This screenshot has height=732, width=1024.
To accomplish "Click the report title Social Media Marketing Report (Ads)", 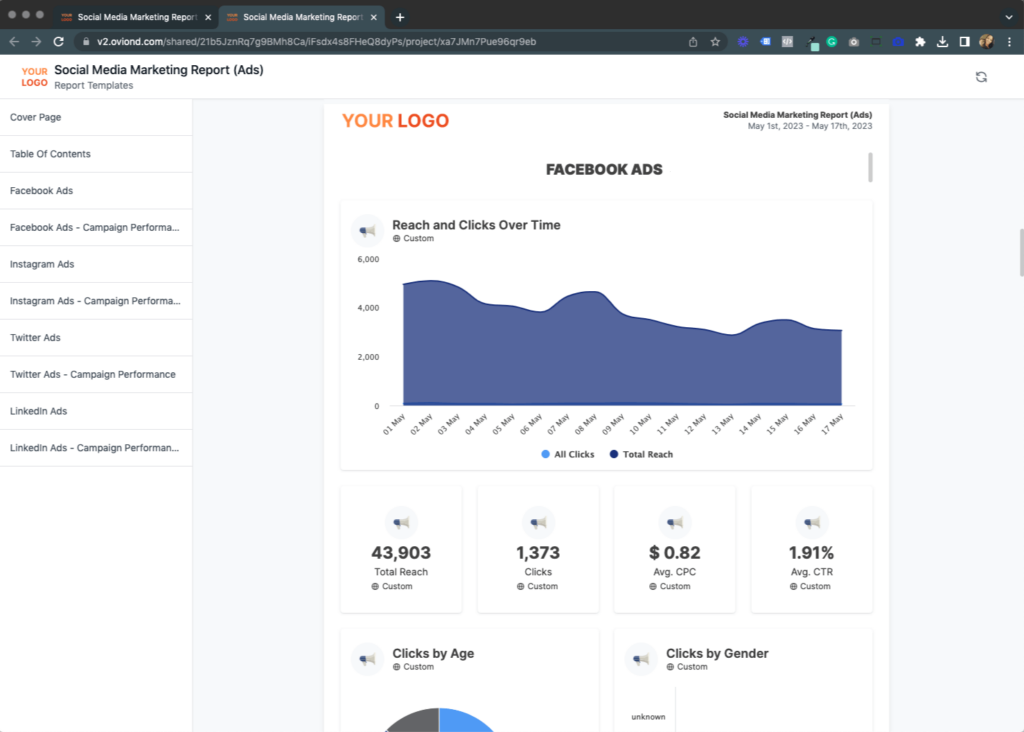I will [x=159, y=70].
